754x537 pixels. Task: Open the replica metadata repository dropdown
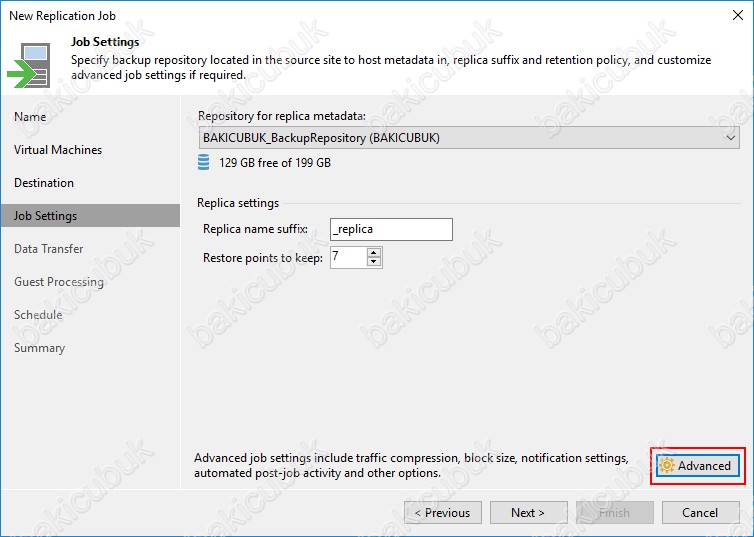pyautogui.click(x=469, y=137)
